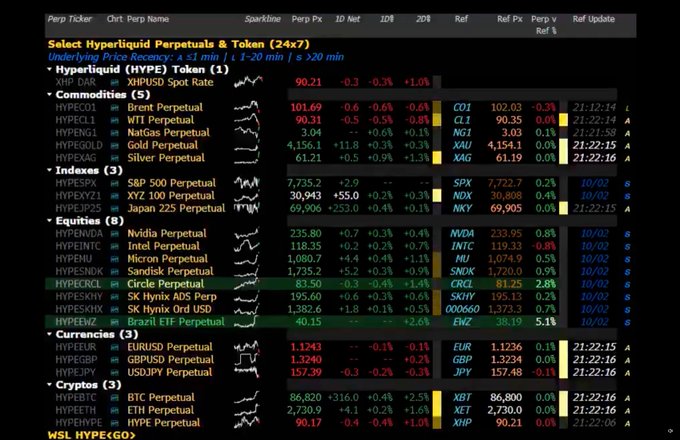680x440 pixels.
Task: View the WTI Perpetual sparkline
Action: coord(247,119)
